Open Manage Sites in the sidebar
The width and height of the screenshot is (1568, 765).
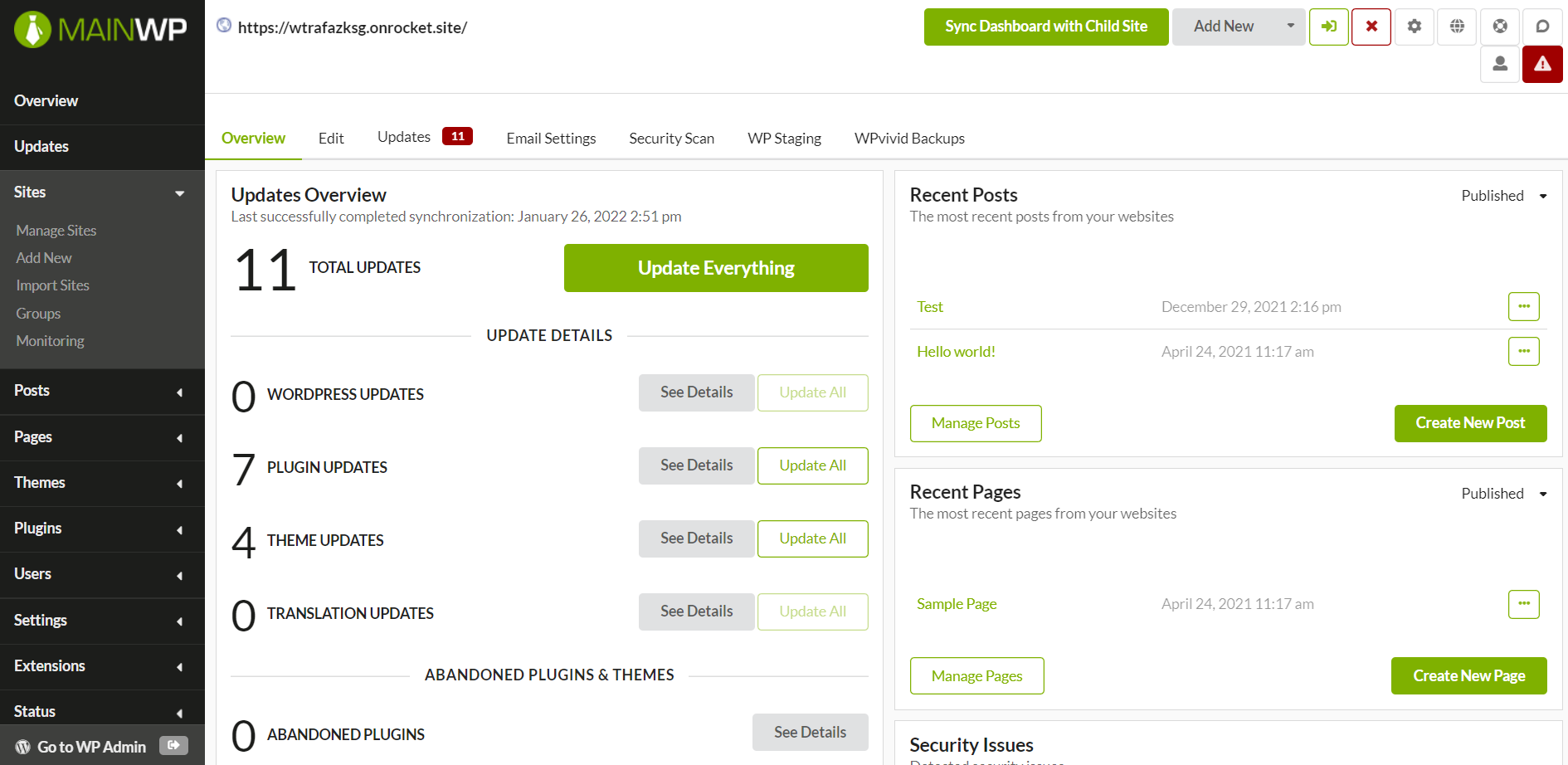56,231
